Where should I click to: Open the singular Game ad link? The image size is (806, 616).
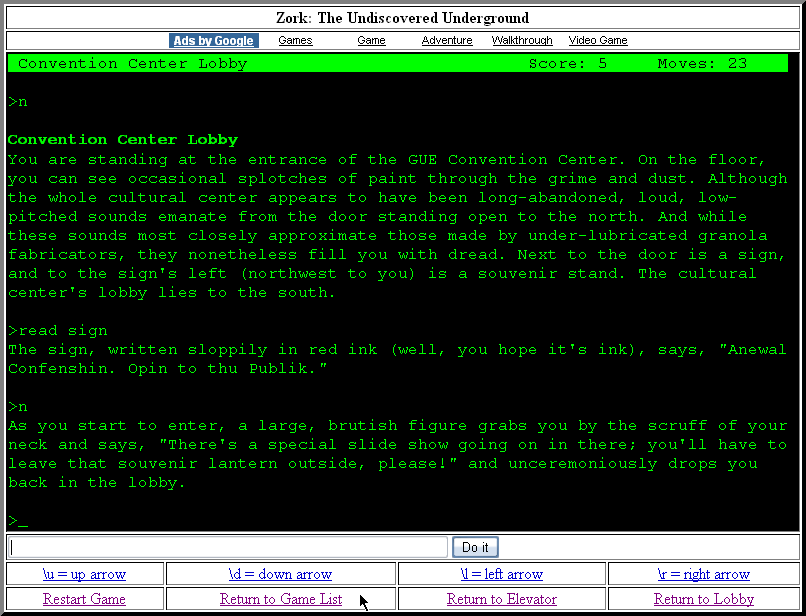[x=371, y=41]
